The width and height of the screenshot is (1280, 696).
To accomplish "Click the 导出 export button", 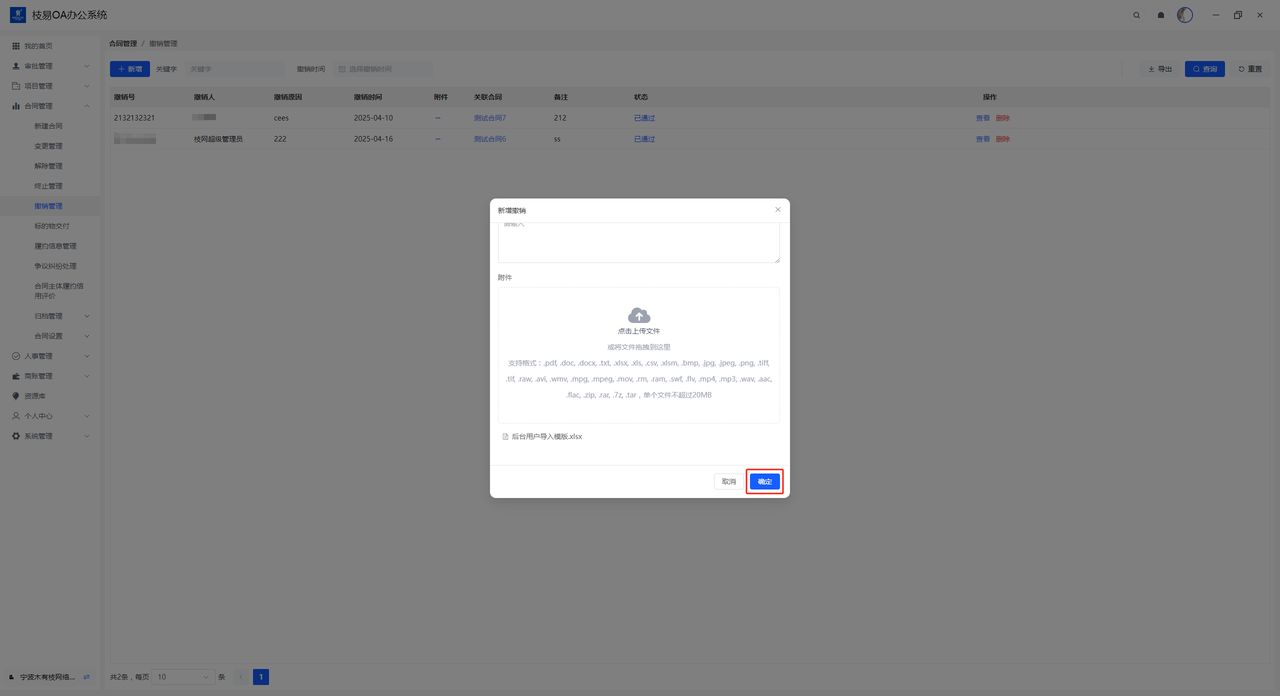I will [x=1160, y=69].
